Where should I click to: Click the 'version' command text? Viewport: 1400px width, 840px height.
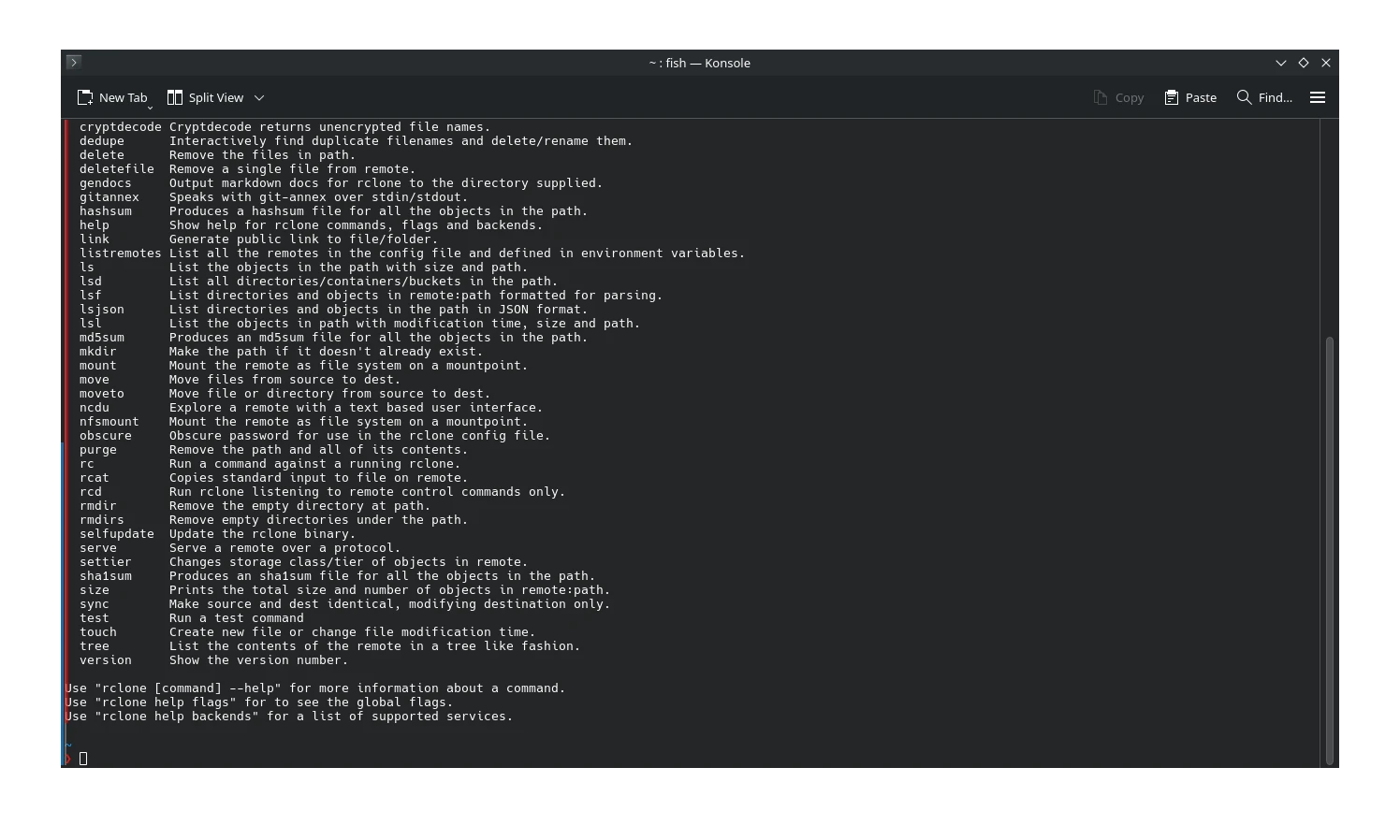(x=106, y=660)
